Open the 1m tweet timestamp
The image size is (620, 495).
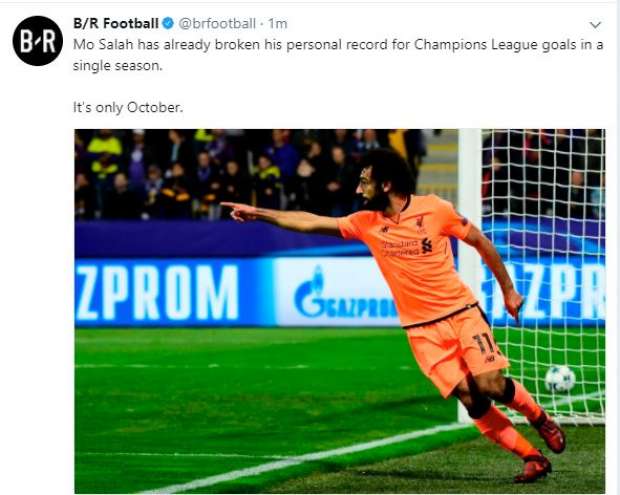(278, 24)
